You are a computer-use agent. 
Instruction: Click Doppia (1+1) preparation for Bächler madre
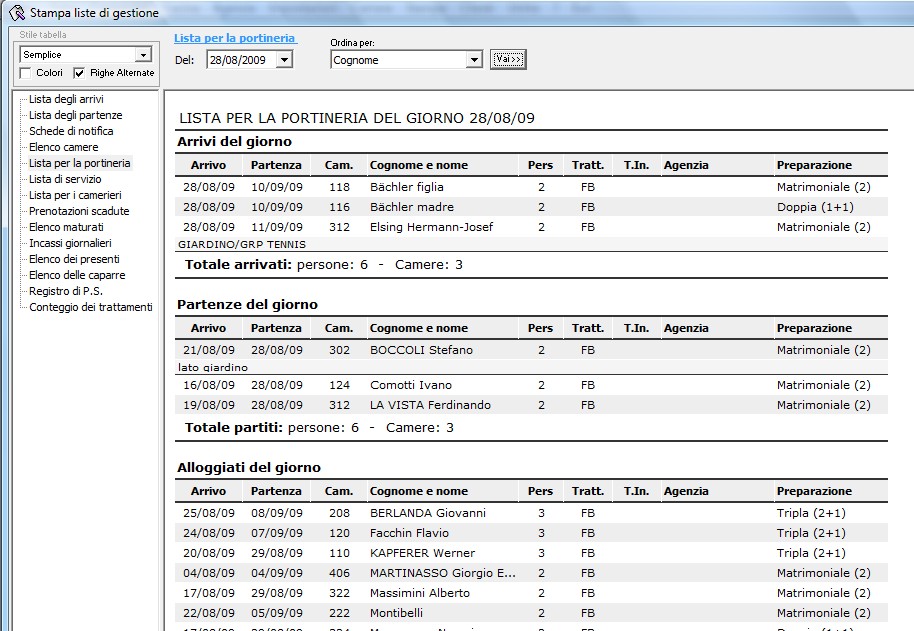click(815, 207)
